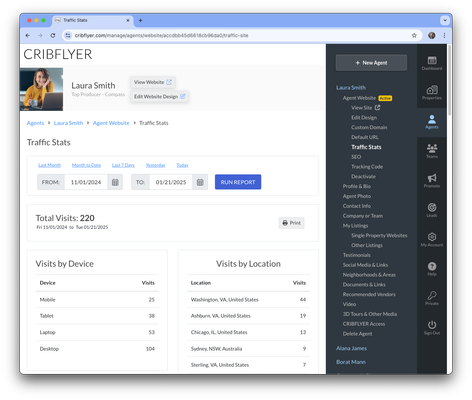
Task: Select Delete Agent menu item
Action: pyautogui.click(x=357, y=334)
